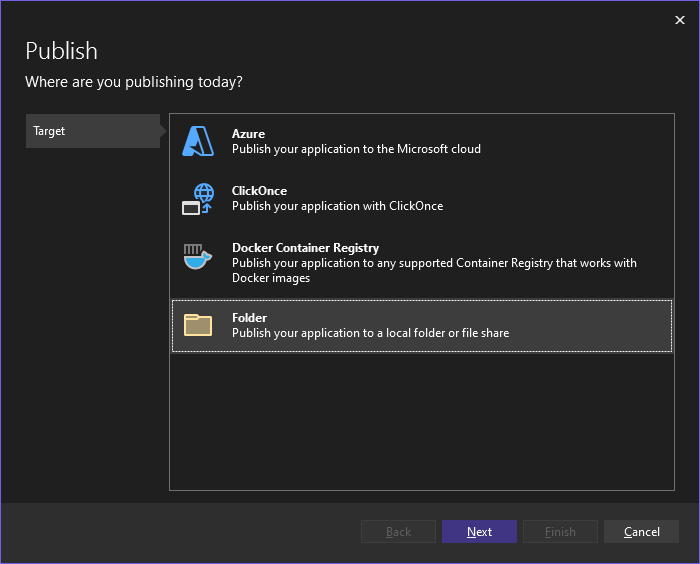700x564 pixels.
Task: Click 'Publish your application with ClickOnce' description
Action: coord(337,206)
